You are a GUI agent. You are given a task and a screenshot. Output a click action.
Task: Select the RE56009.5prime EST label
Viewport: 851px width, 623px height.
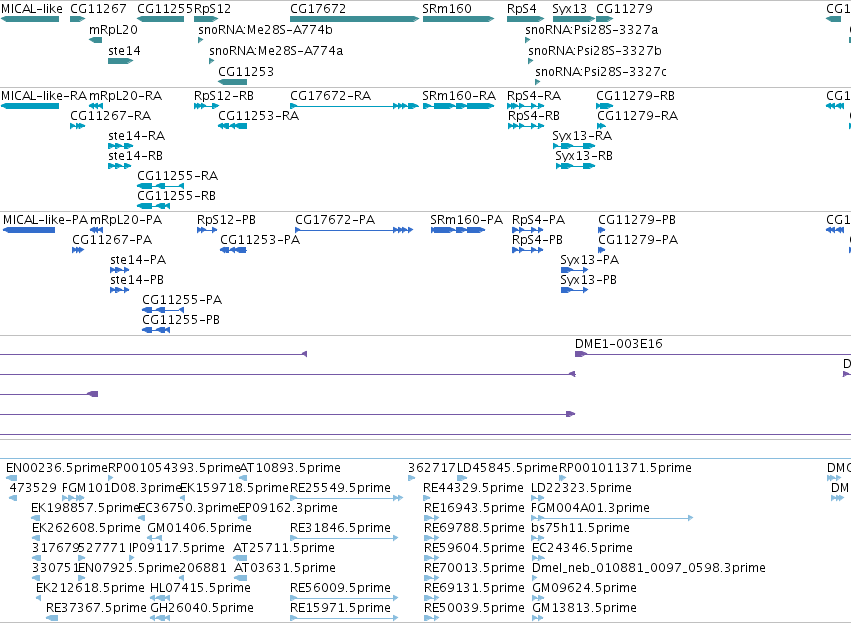(340, 588)
